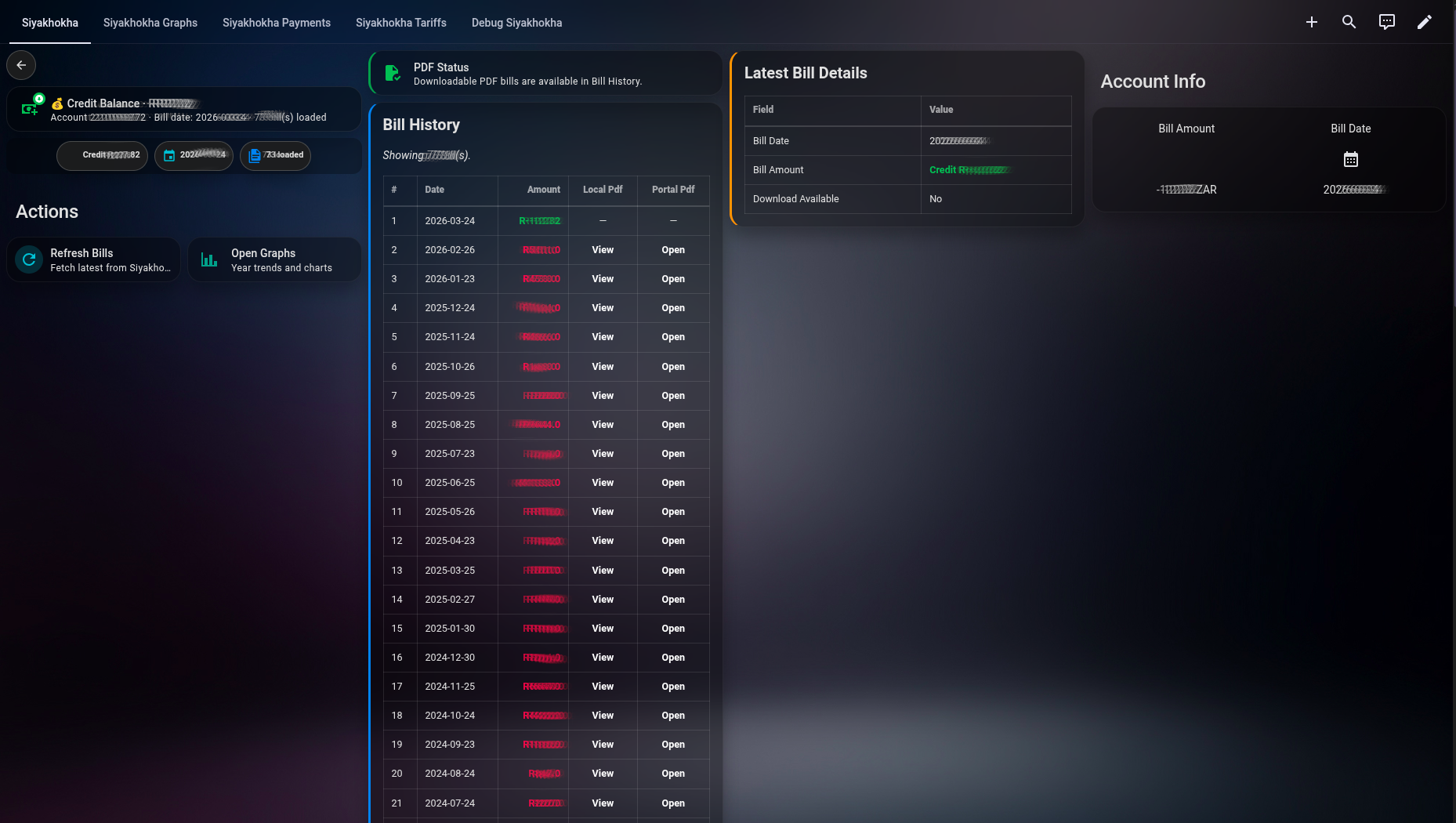
Task: Click the Bill History heading
Action: pos(421,125)
